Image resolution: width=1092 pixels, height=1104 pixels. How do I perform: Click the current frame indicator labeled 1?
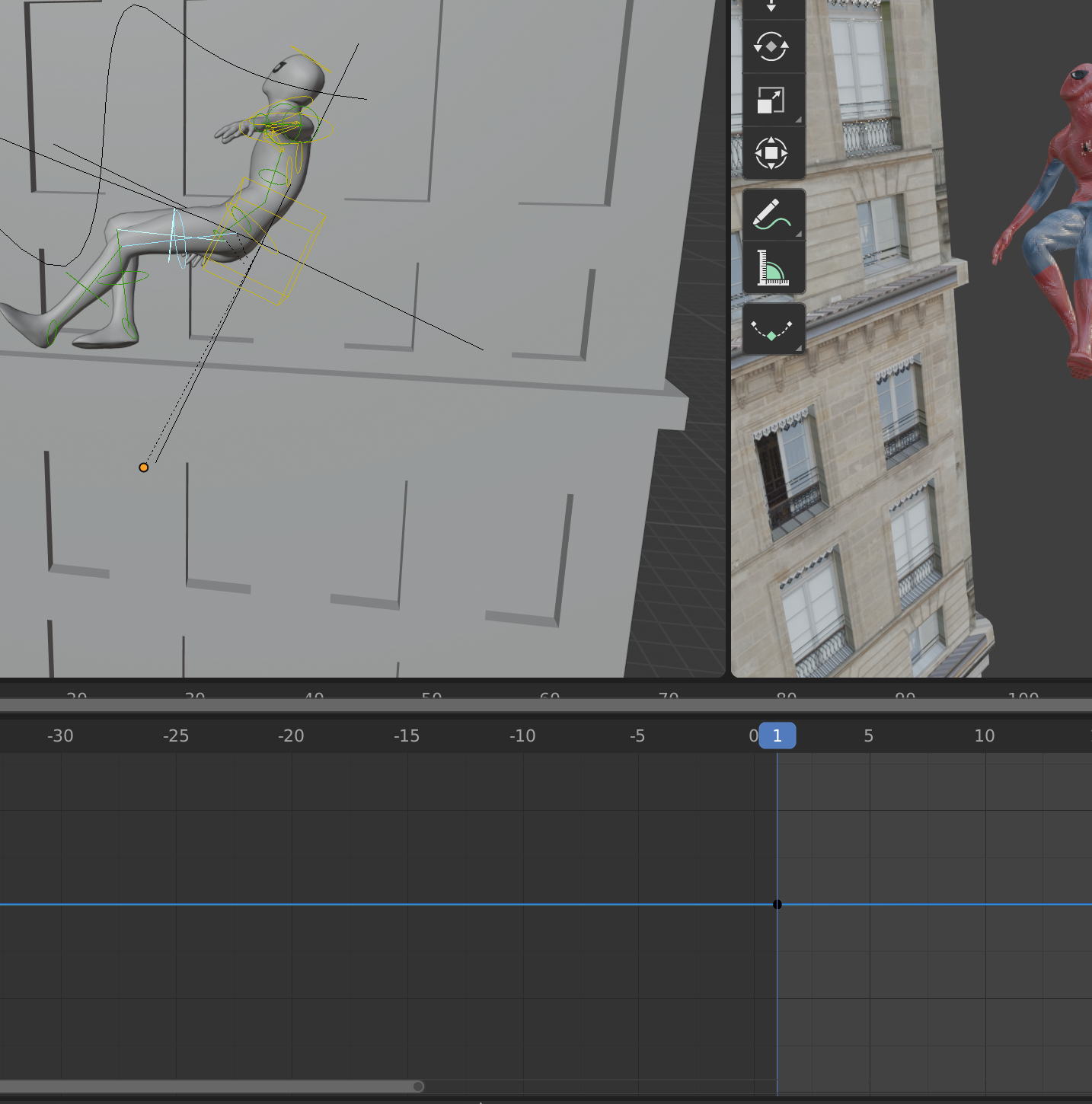(777, 735)
